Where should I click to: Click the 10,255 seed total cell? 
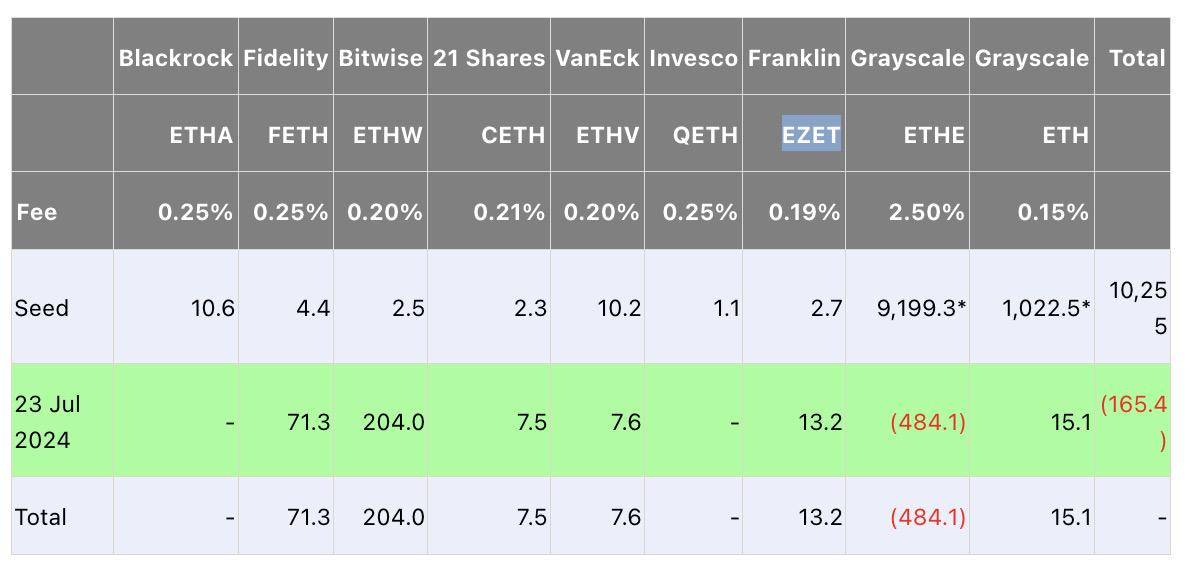(1138, 308)
